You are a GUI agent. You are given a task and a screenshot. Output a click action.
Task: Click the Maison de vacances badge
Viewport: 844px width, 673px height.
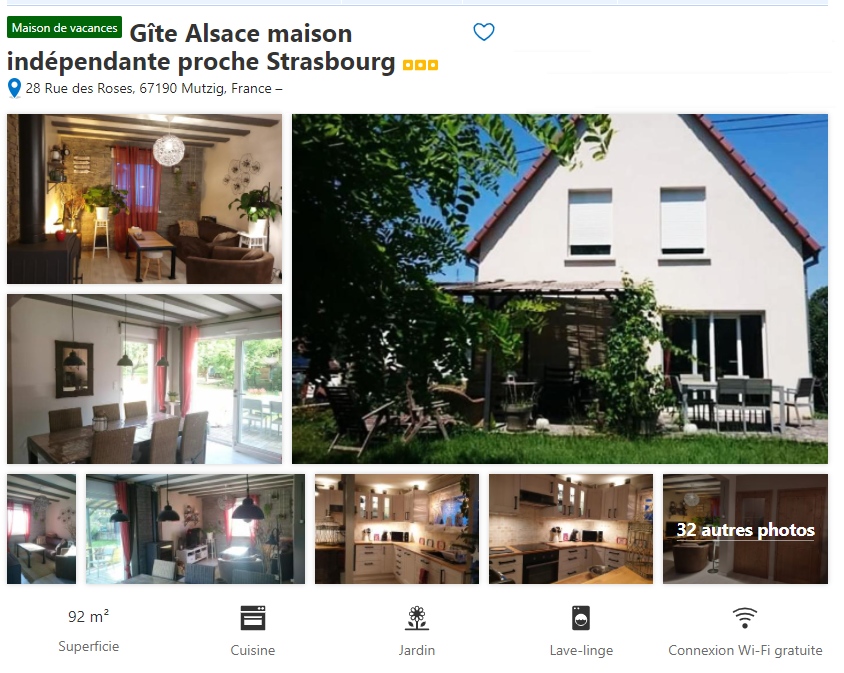pos(65,27)
